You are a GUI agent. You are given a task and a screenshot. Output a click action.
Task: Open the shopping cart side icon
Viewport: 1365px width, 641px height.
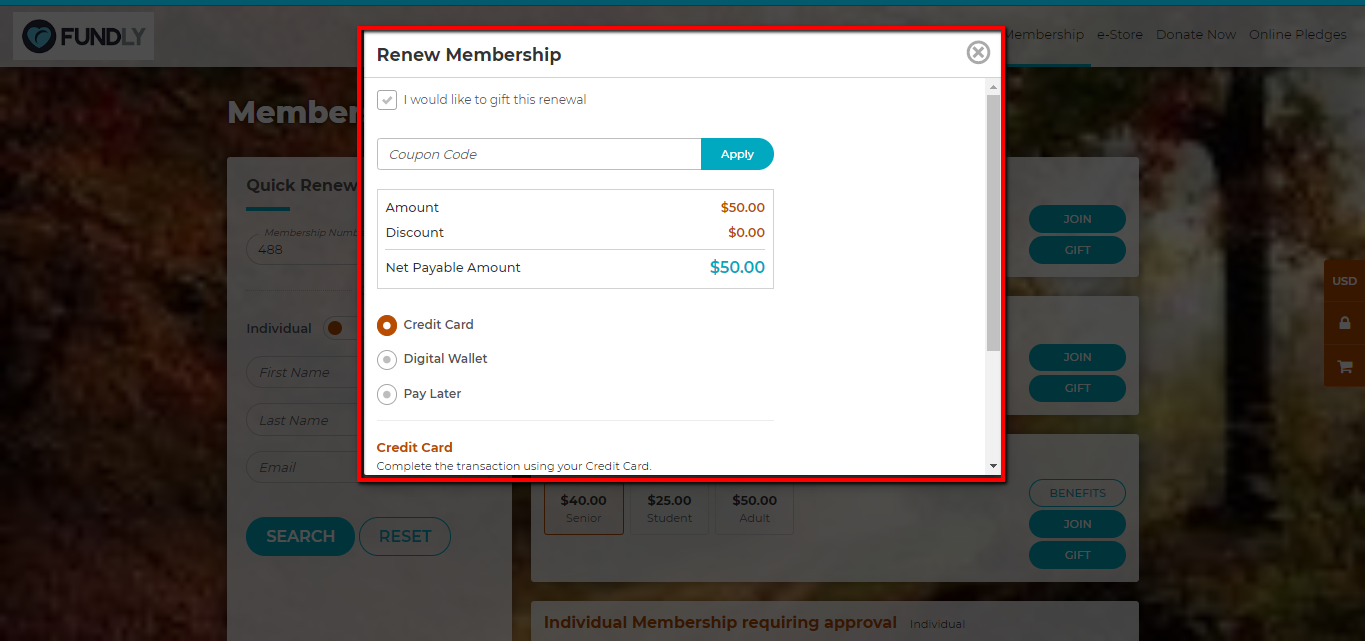pyautogui.click(x=1344, y=366)
